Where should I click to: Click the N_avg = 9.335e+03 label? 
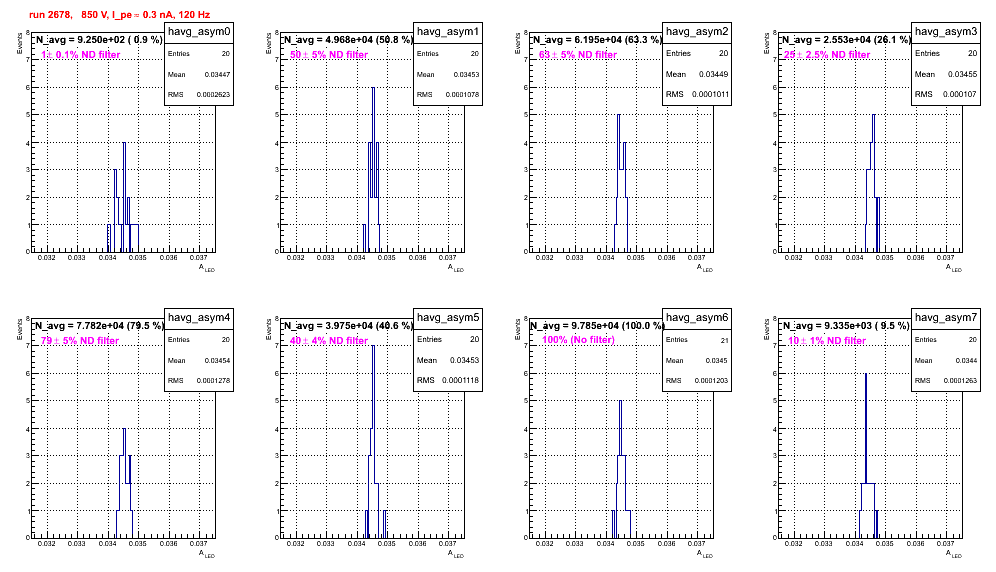point(845,325)
